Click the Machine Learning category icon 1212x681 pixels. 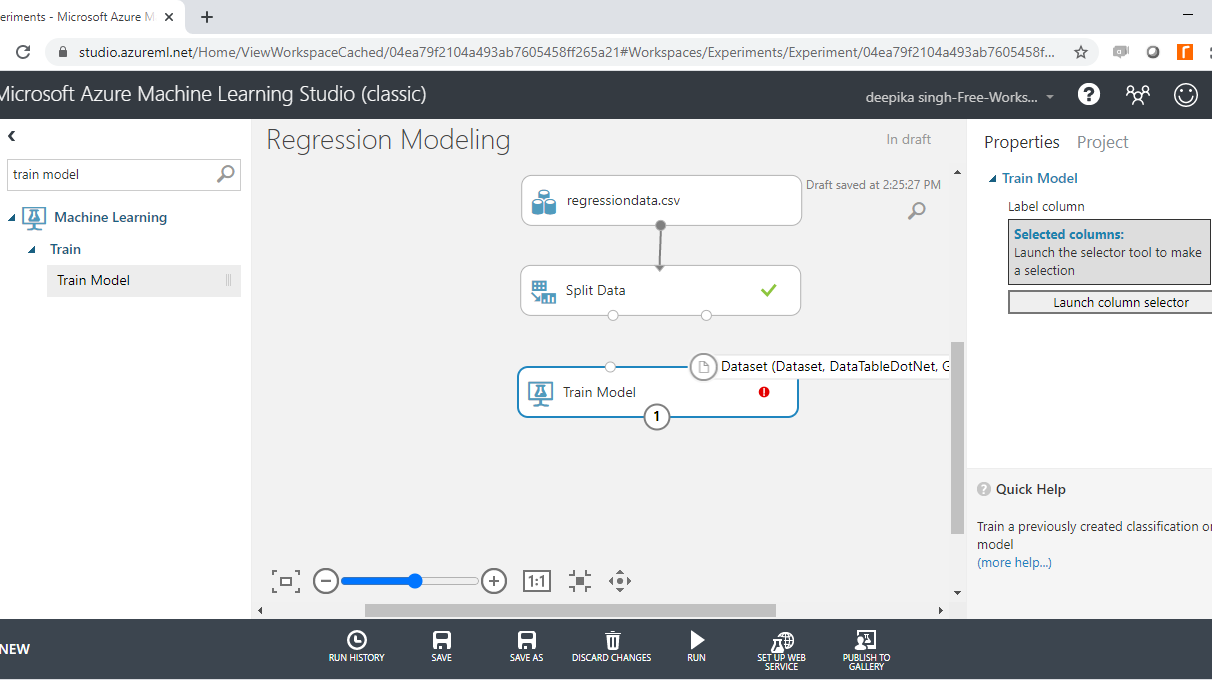[34, 218]
